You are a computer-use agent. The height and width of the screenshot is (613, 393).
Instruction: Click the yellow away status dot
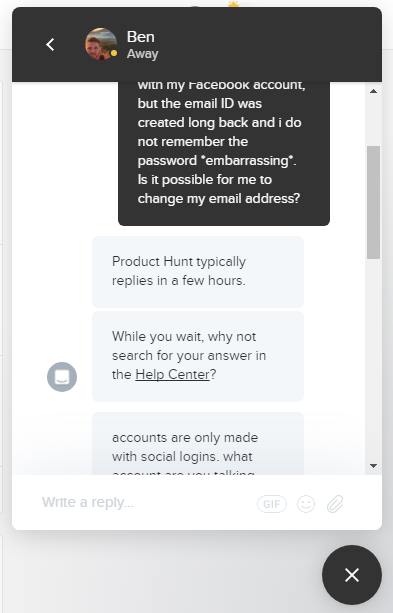pyautogui.click(x=114, y=53)
